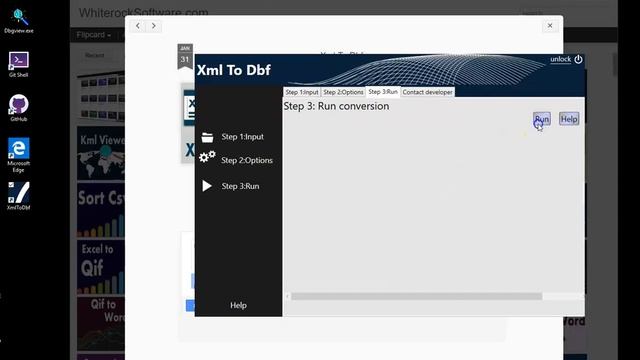Click the Help button next to Run

tap(569, 119)
